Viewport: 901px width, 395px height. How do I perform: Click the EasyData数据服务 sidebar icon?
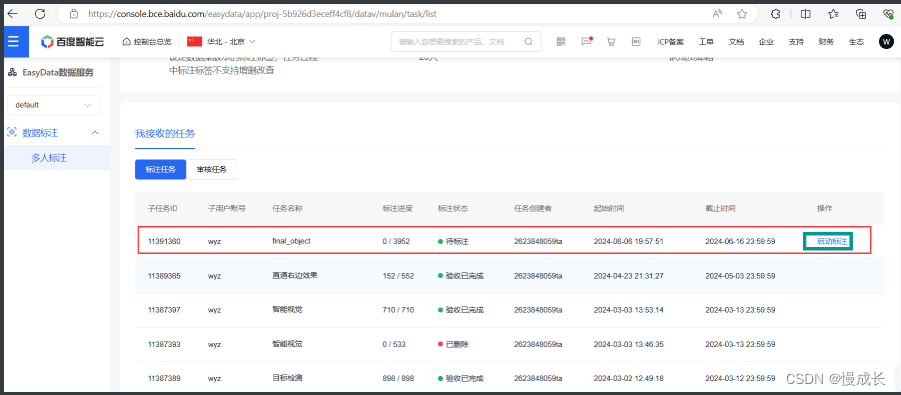click(x=12, y=72)
